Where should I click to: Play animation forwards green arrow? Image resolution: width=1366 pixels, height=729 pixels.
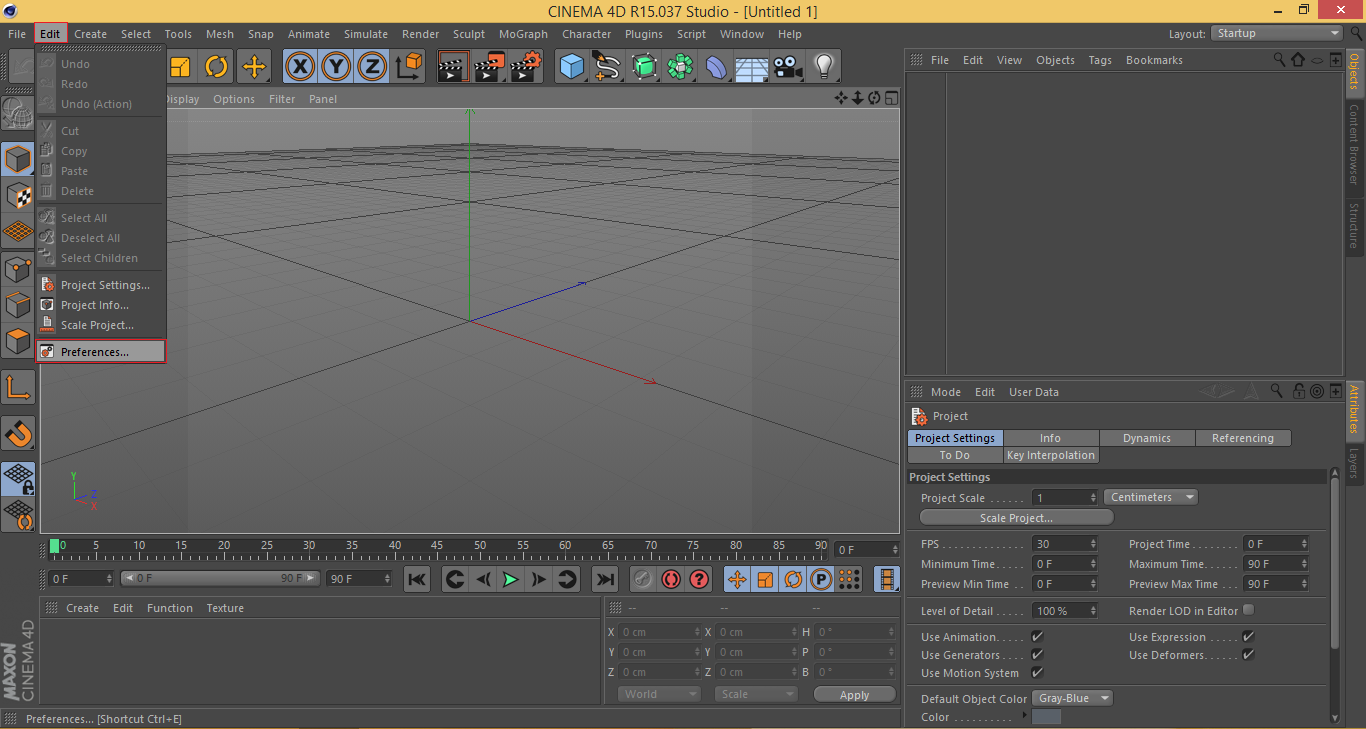pyautogui.click(x=511, y=579)
